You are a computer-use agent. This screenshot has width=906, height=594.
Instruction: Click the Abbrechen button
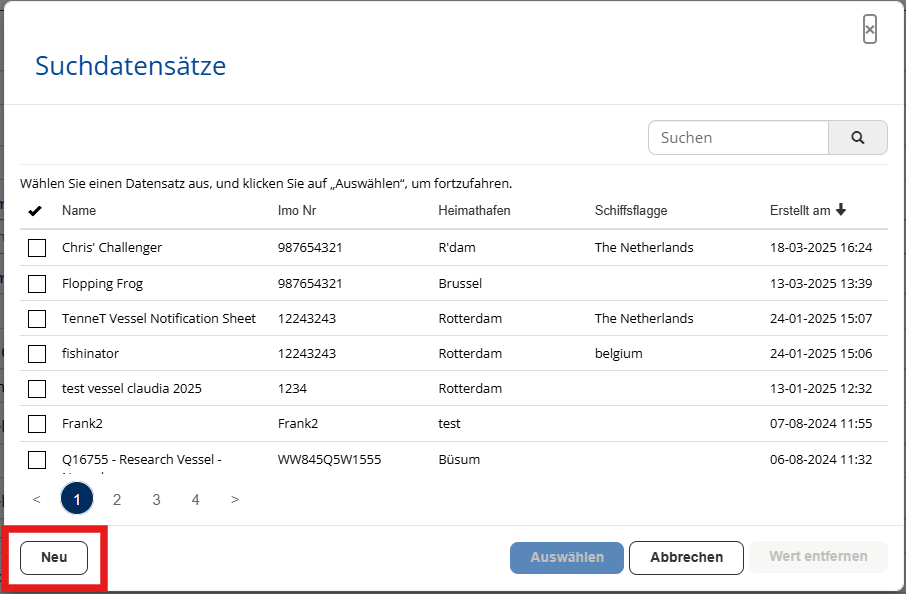point(686,557)
